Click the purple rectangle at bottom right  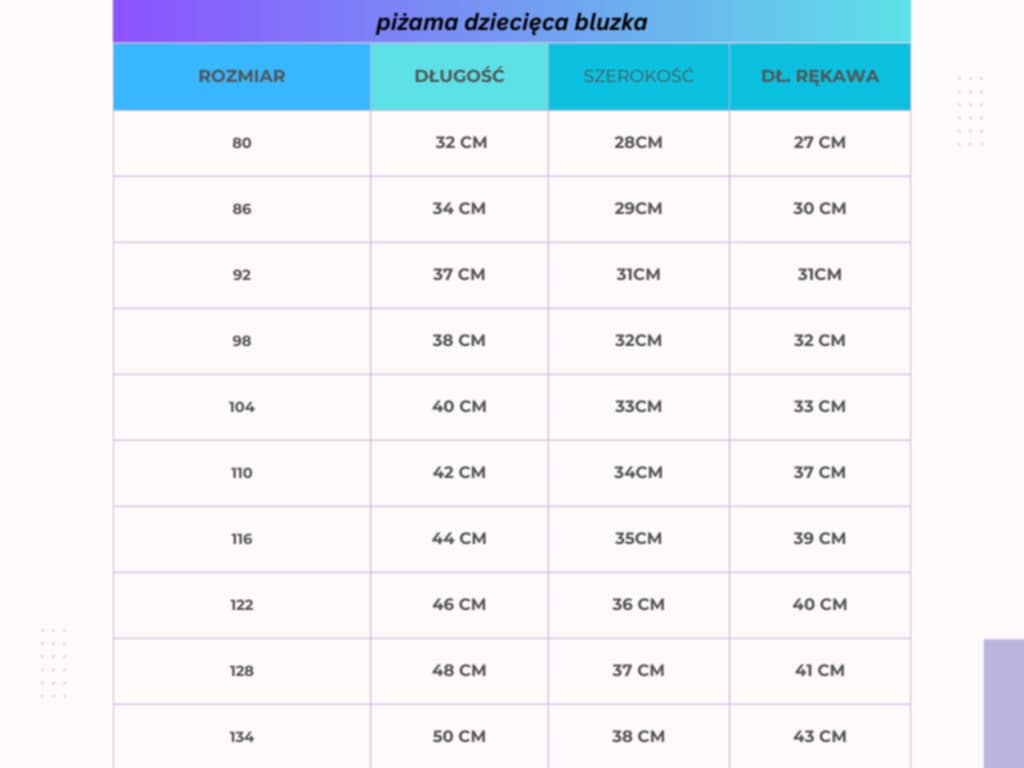point(1003,703)
